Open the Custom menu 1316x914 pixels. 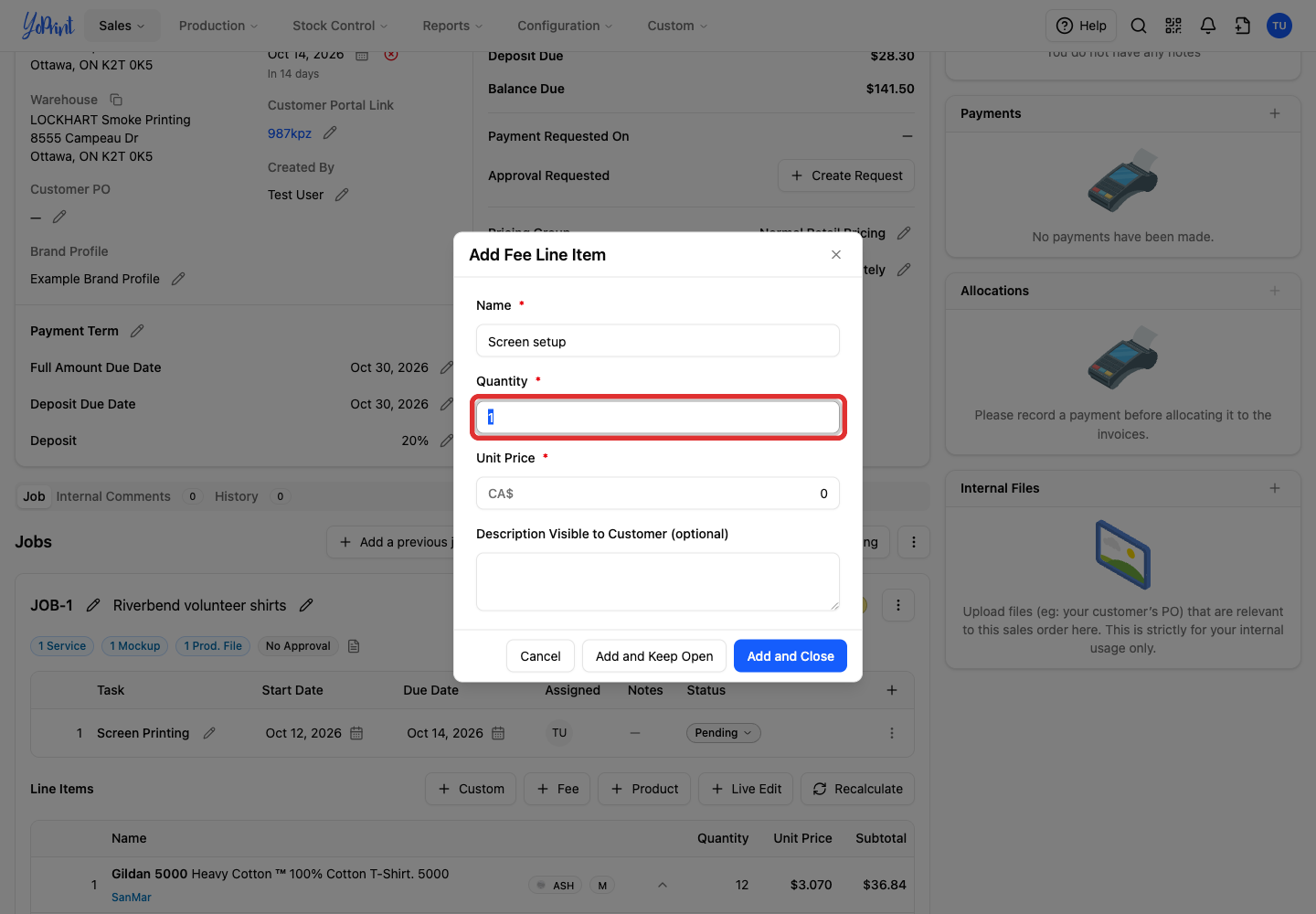tap(677, 26)
